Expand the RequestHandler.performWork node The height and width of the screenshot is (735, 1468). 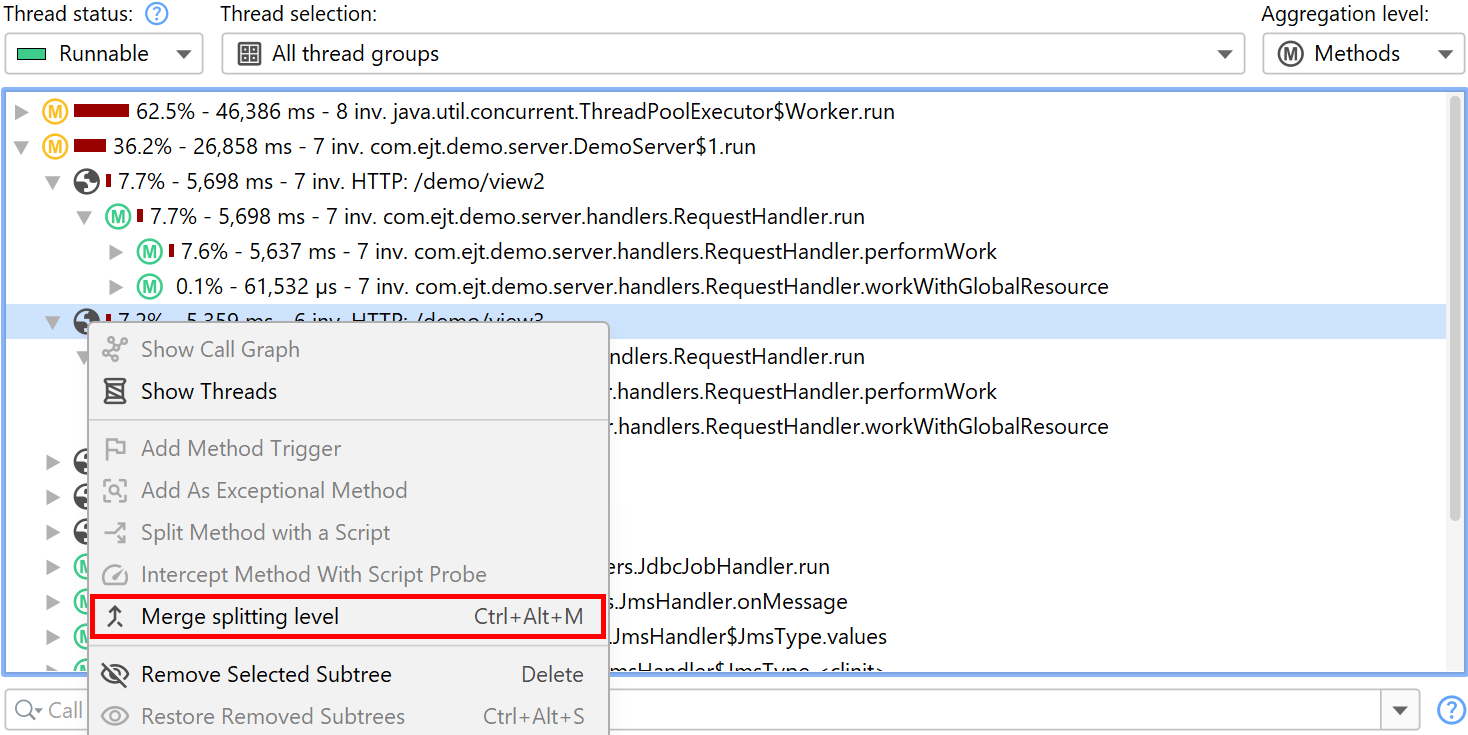pos(117,252)
